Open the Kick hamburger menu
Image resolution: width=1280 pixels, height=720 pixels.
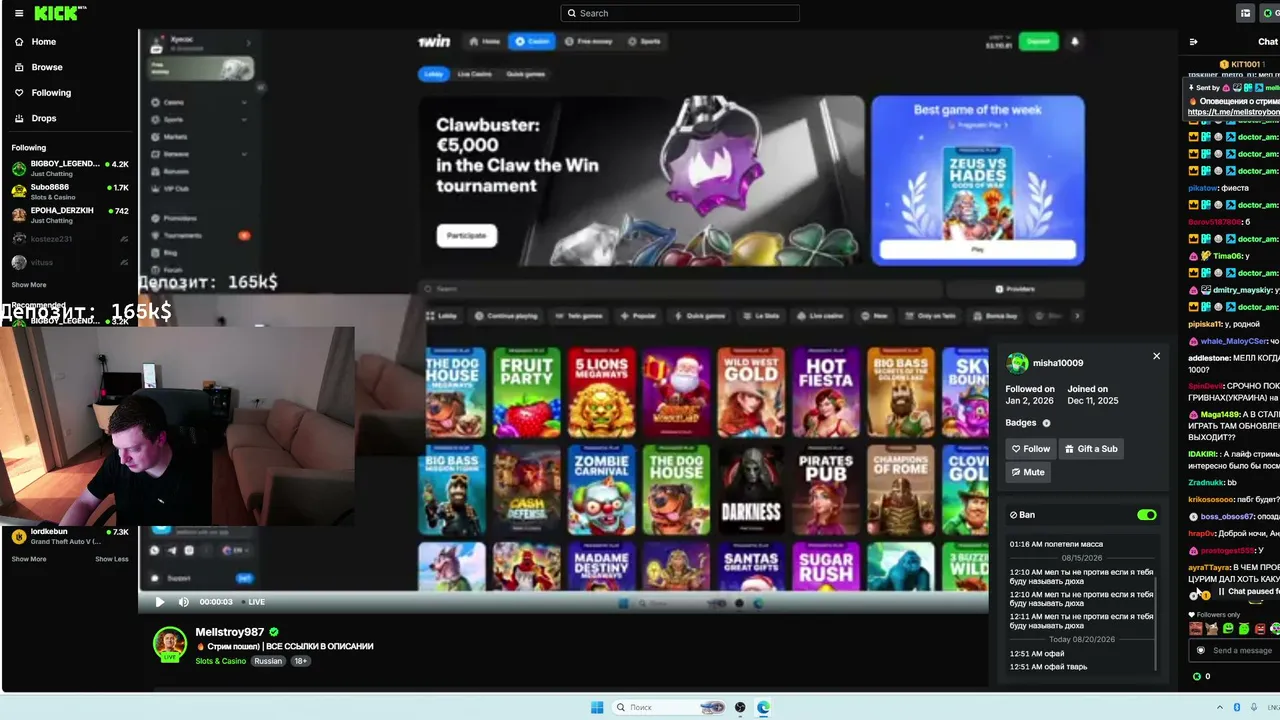(19, 13)
